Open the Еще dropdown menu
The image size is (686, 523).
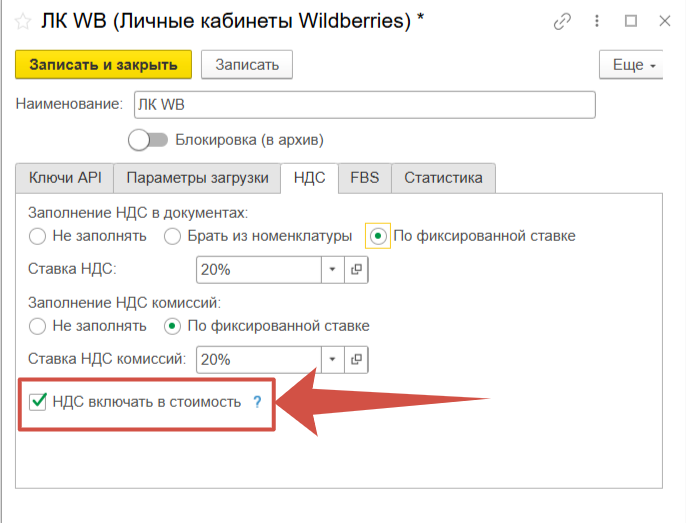(632, 65)
